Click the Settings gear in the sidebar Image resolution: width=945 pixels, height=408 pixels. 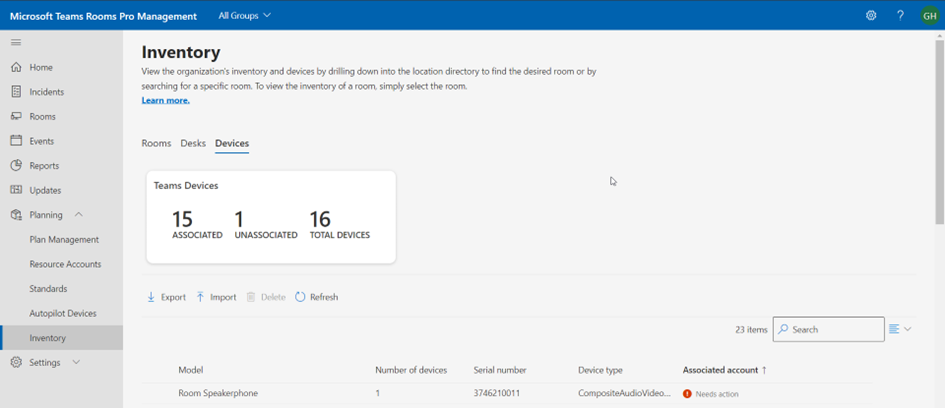16,363
